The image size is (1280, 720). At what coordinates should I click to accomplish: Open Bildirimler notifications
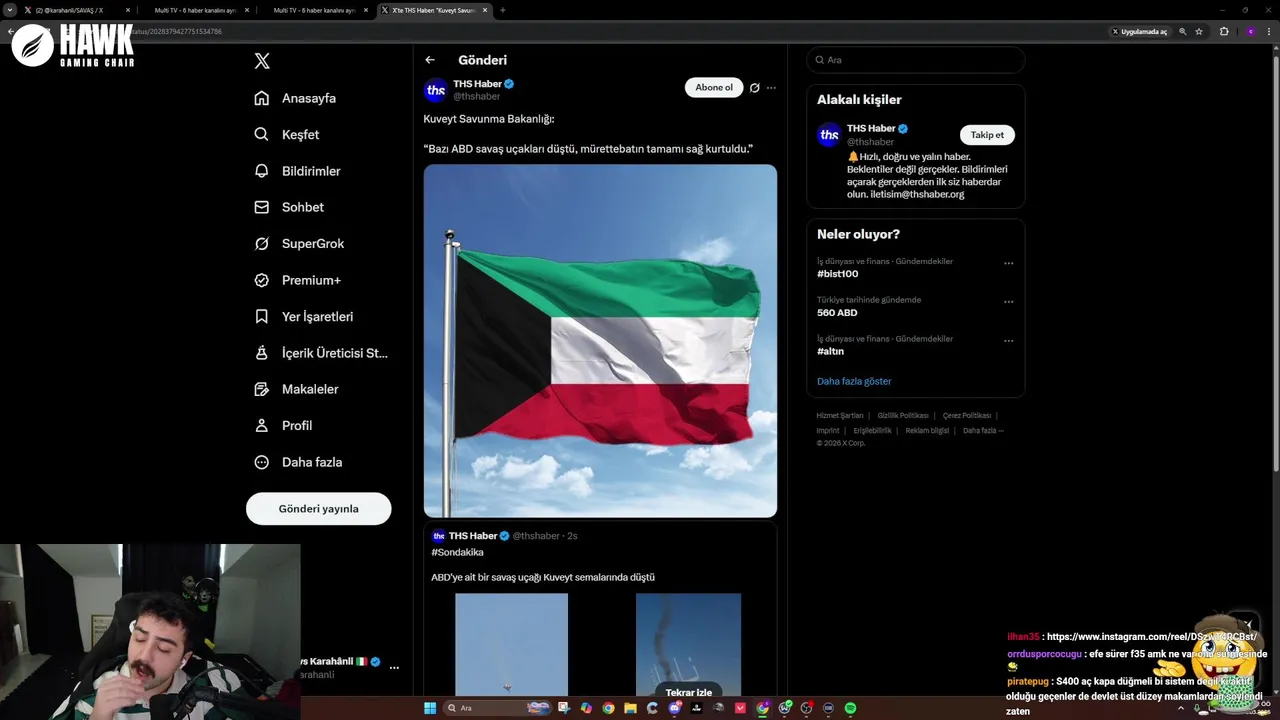[297, 171]
